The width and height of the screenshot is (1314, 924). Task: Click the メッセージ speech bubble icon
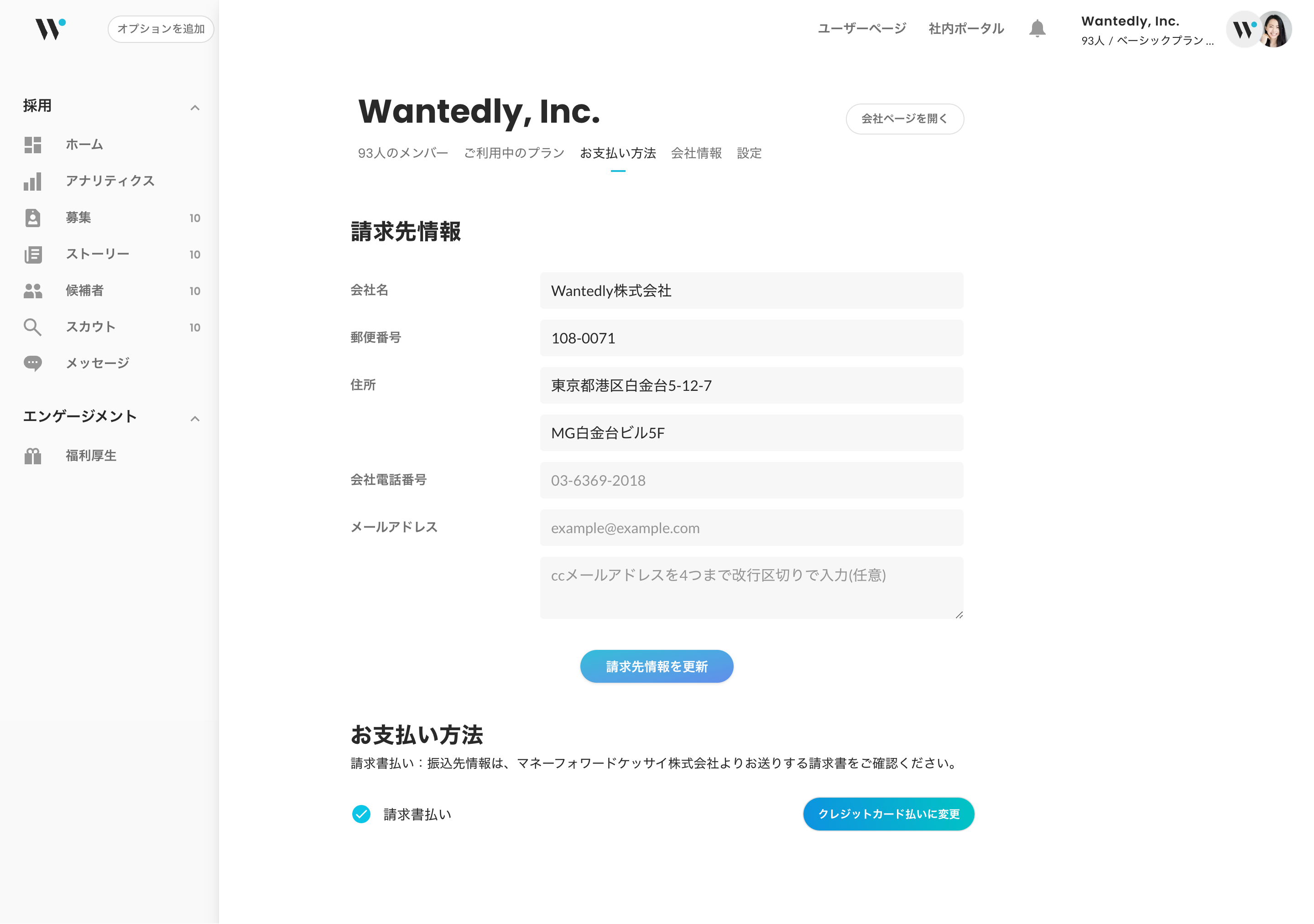pos(32,363)
